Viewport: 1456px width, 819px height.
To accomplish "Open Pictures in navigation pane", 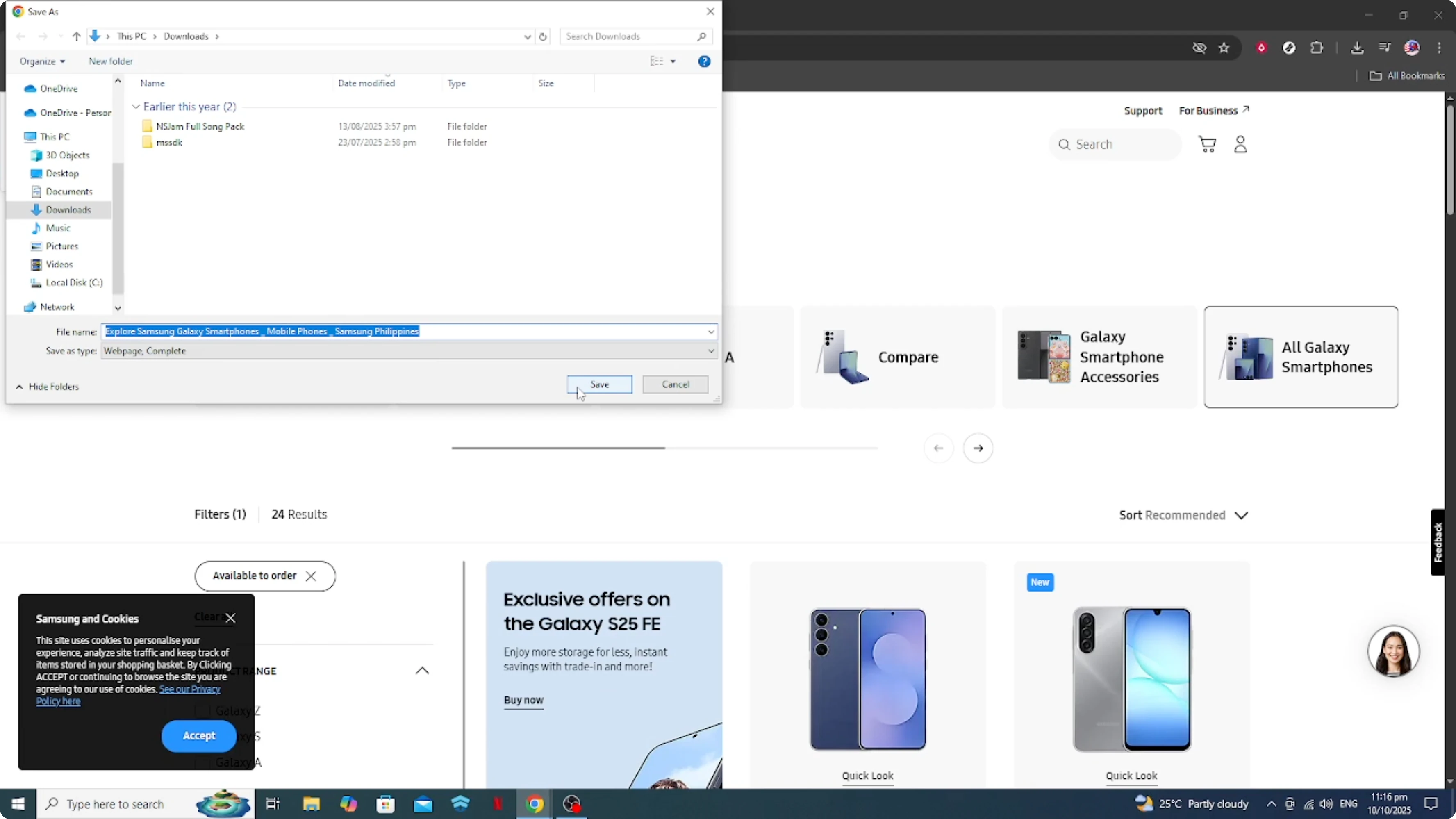I will coord(61,246).
